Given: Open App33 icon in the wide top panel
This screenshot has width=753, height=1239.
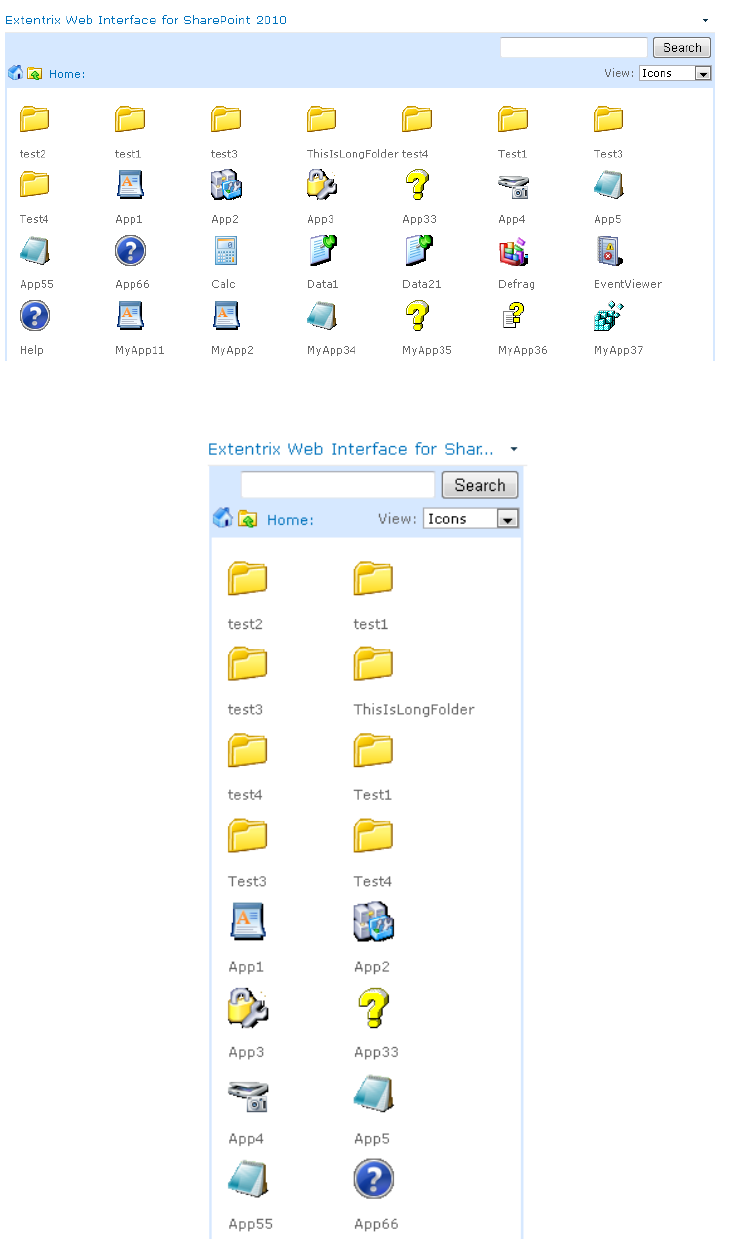Looking at the screenshot, I should pos(418,185).
